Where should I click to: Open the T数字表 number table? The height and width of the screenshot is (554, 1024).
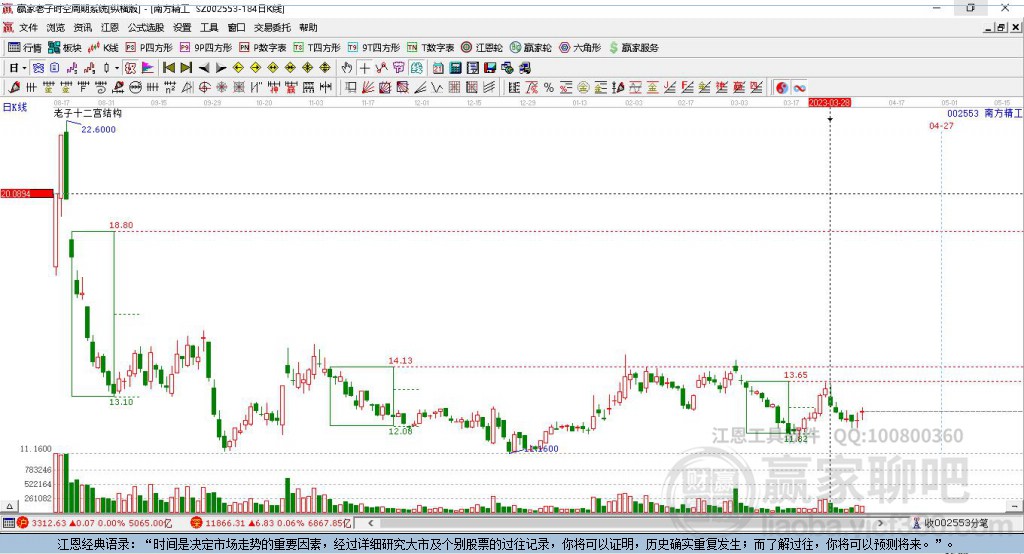click(x=430, y=47)
